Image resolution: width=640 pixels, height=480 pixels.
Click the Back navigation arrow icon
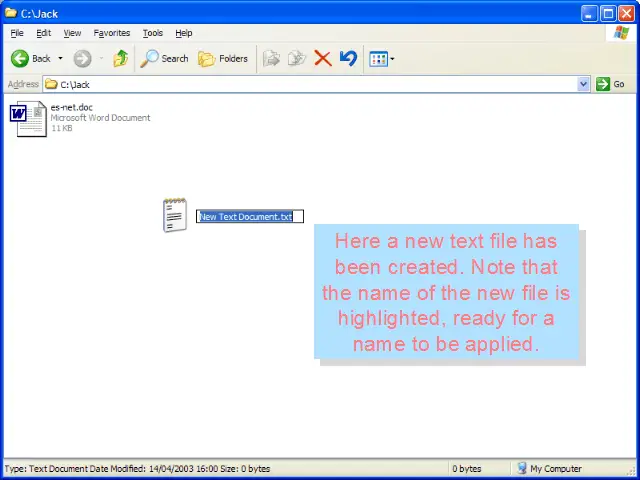tap(20, 59)
